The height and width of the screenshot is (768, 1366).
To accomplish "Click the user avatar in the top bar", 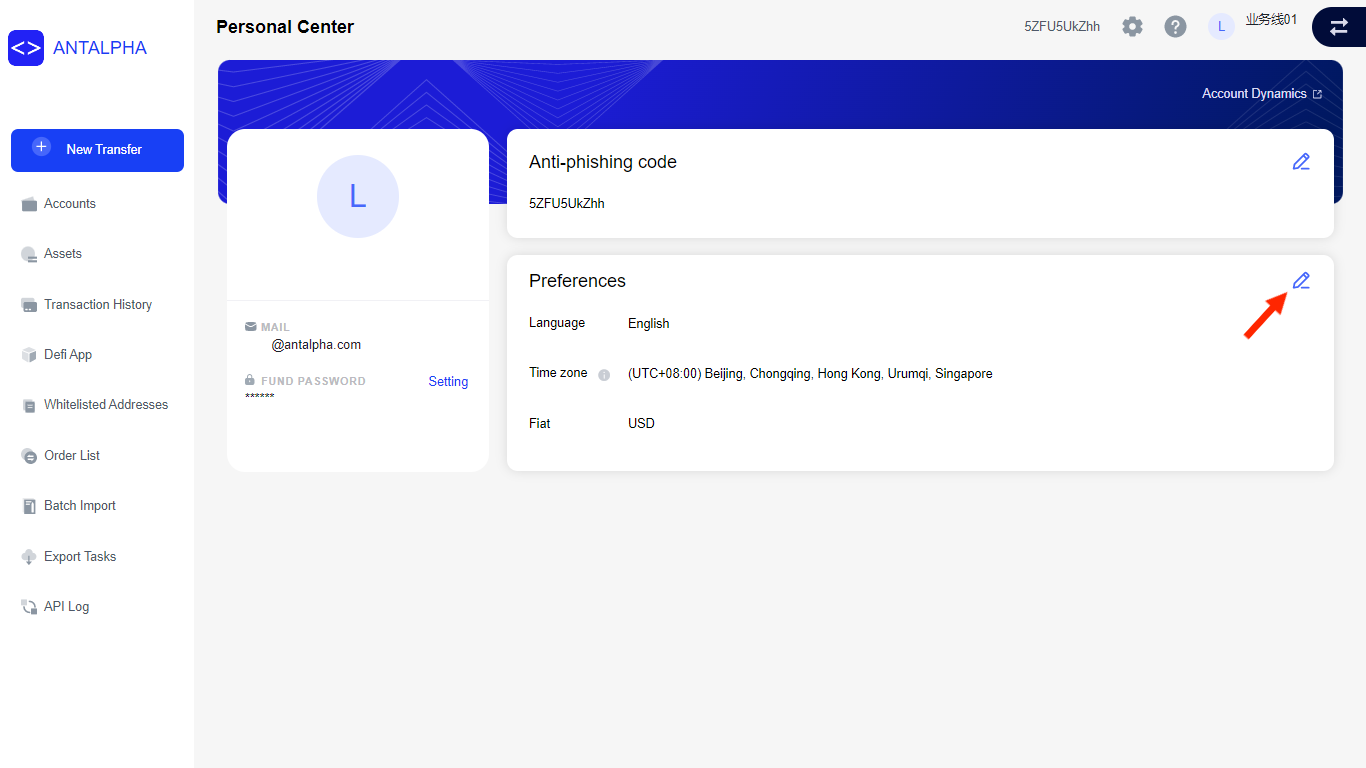I will click(1221, 26).
